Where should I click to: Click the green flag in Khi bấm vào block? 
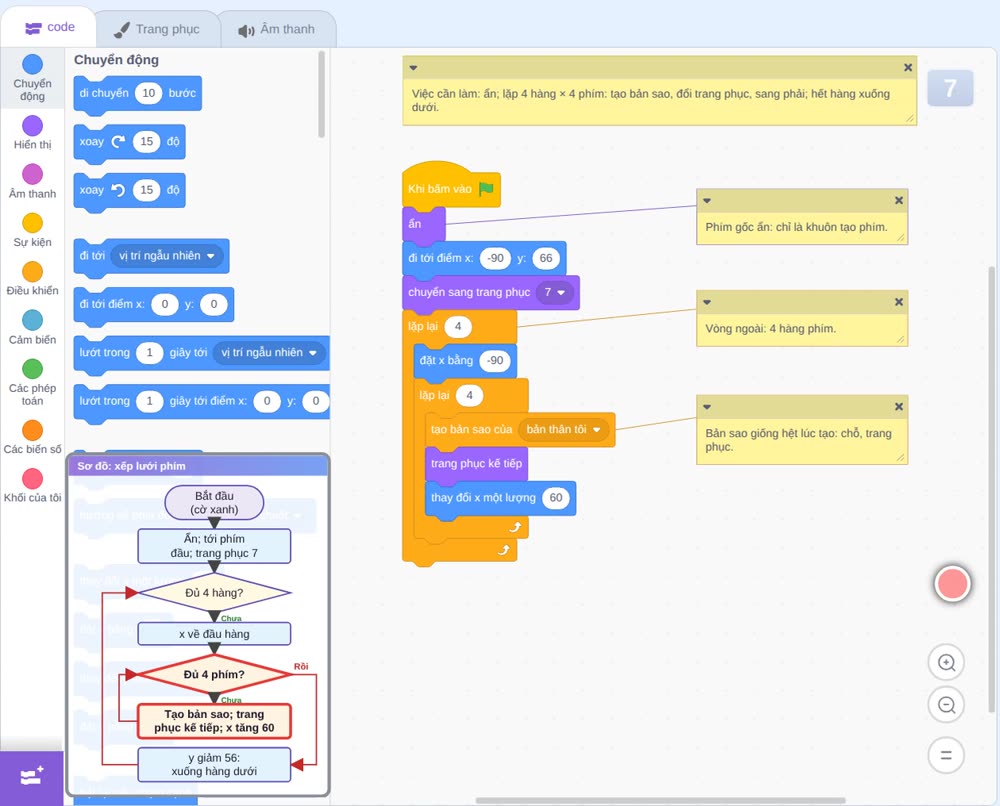click(487, 189)
